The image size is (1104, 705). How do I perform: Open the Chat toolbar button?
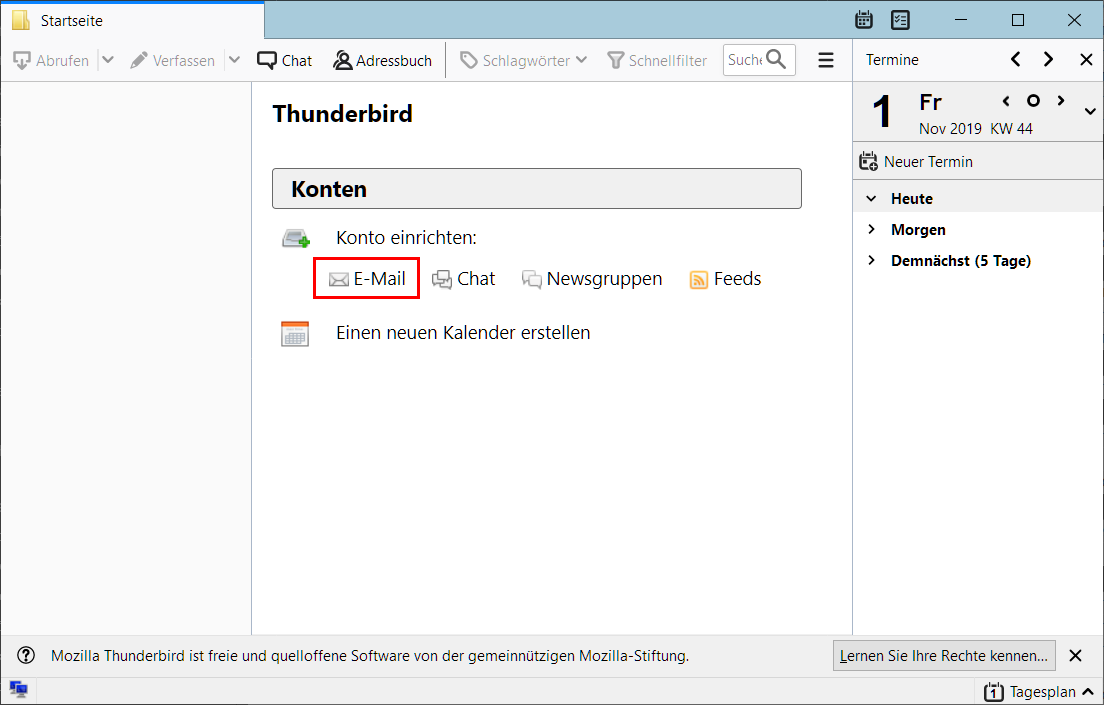[285, 60]
